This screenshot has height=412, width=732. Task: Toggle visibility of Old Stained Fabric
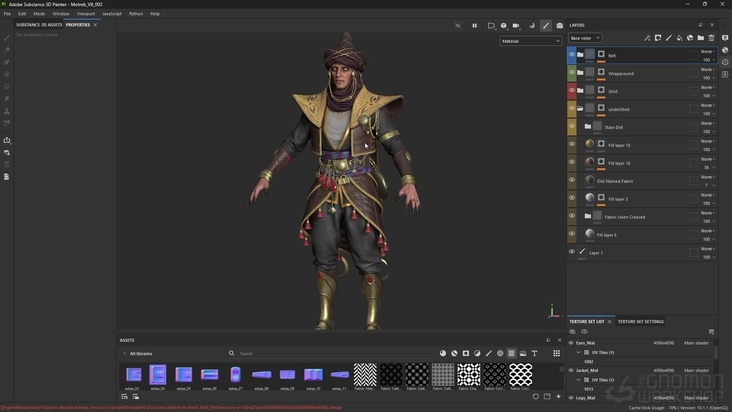tap(571, 180)
